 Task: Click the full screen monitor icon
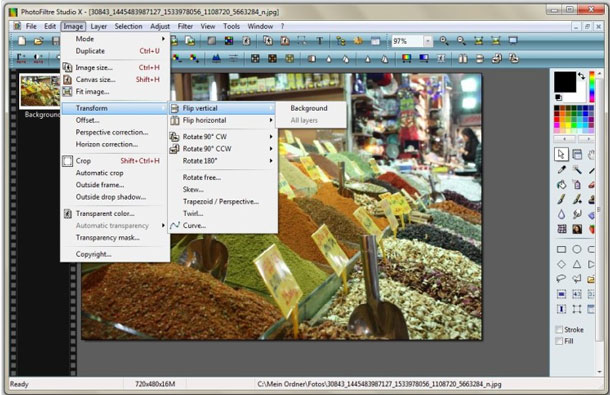click(513, 41)
